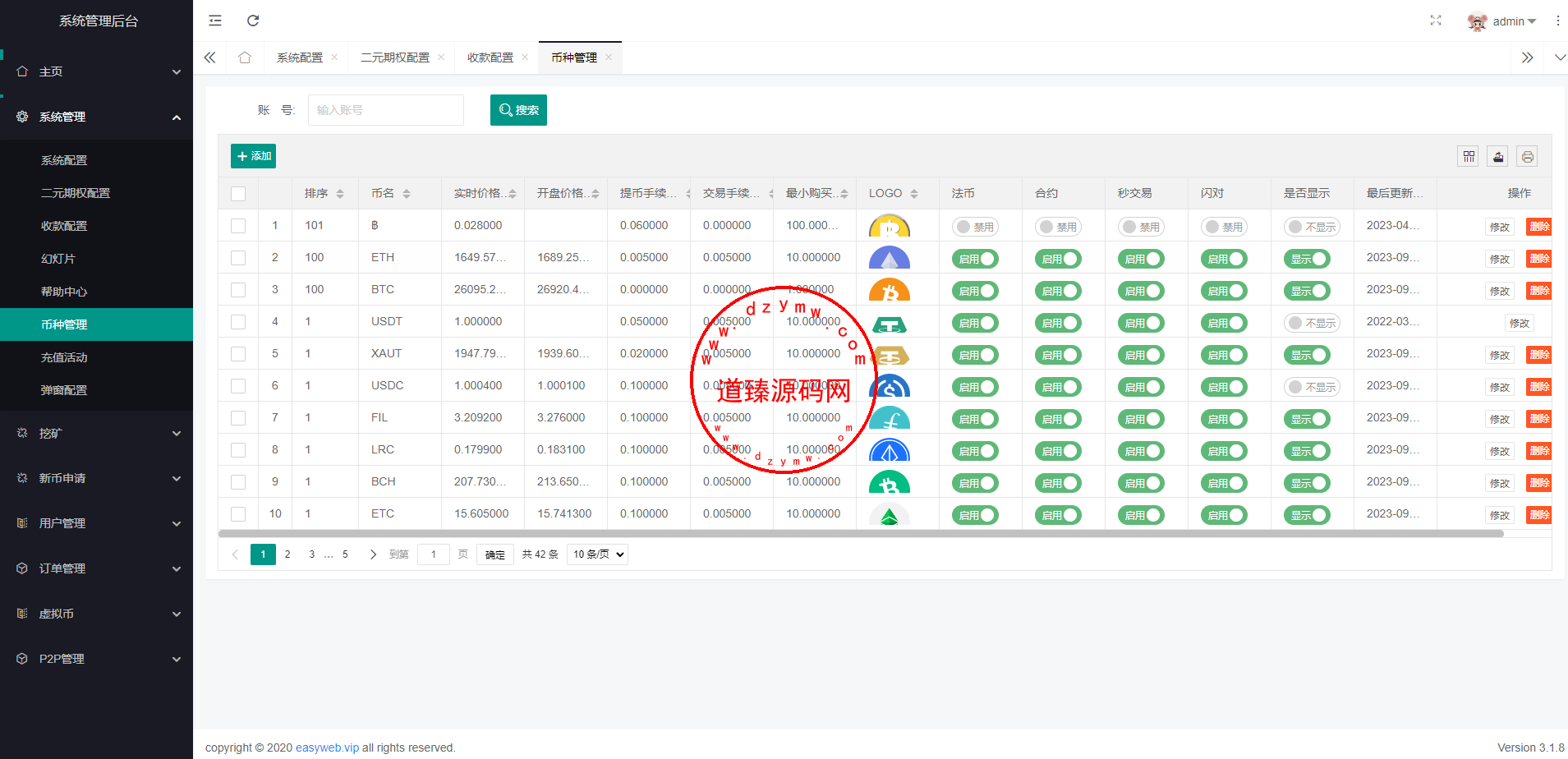Click the BCH coin logo
1568x759 pixels.
point(890,482)
